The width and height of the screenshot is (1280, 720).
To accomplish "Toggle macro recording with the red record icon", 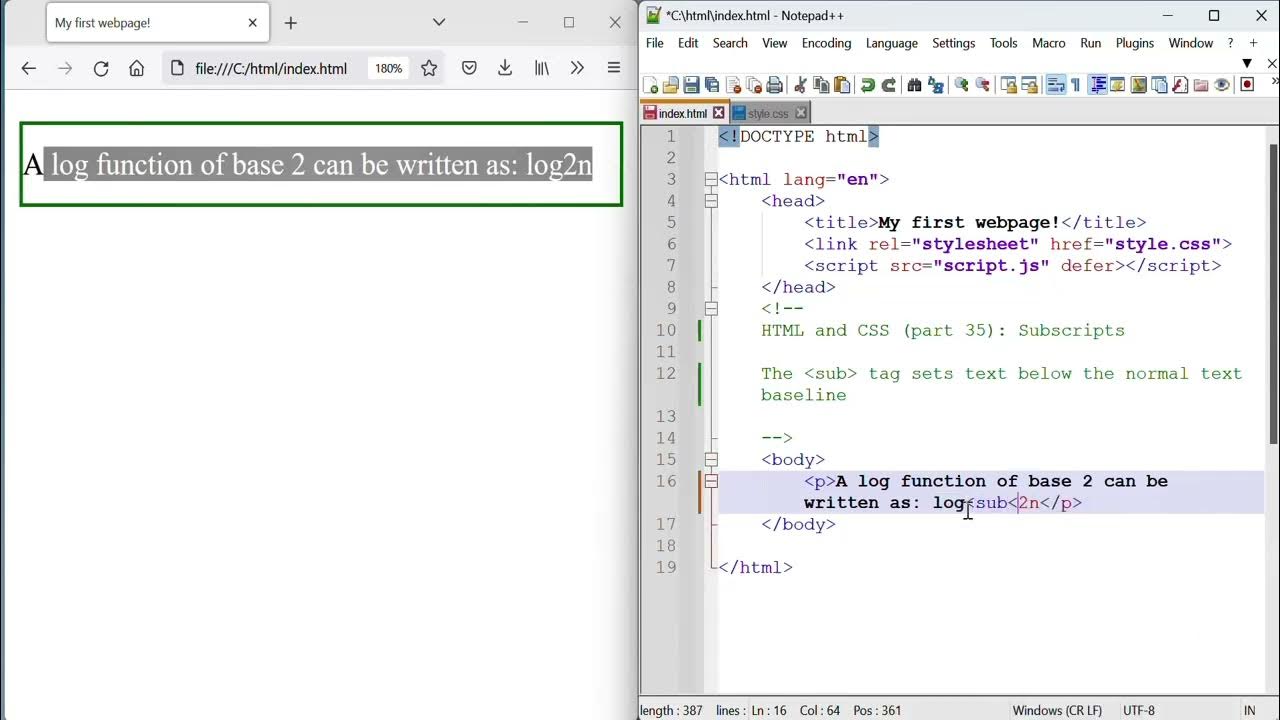I will 1247,85.
